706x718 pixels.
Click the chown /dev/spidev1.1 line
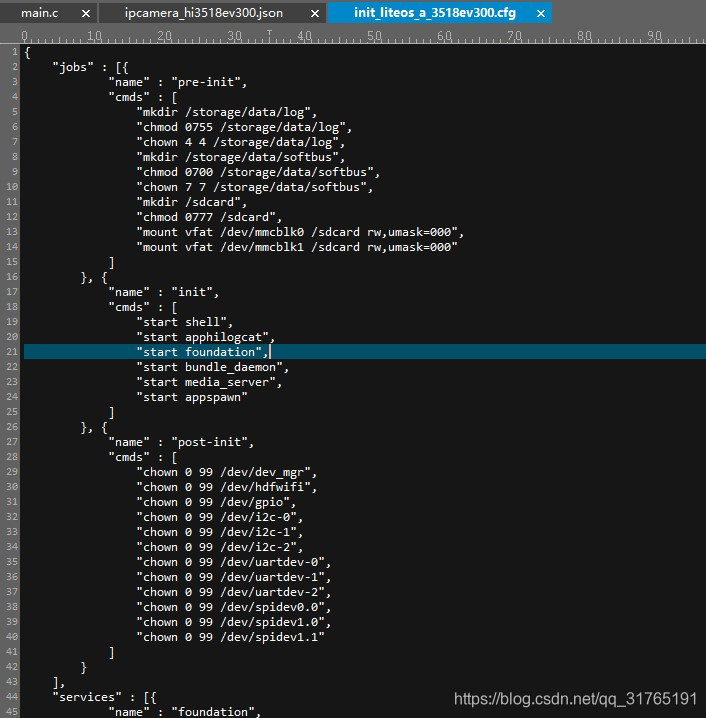click(230, 637)
